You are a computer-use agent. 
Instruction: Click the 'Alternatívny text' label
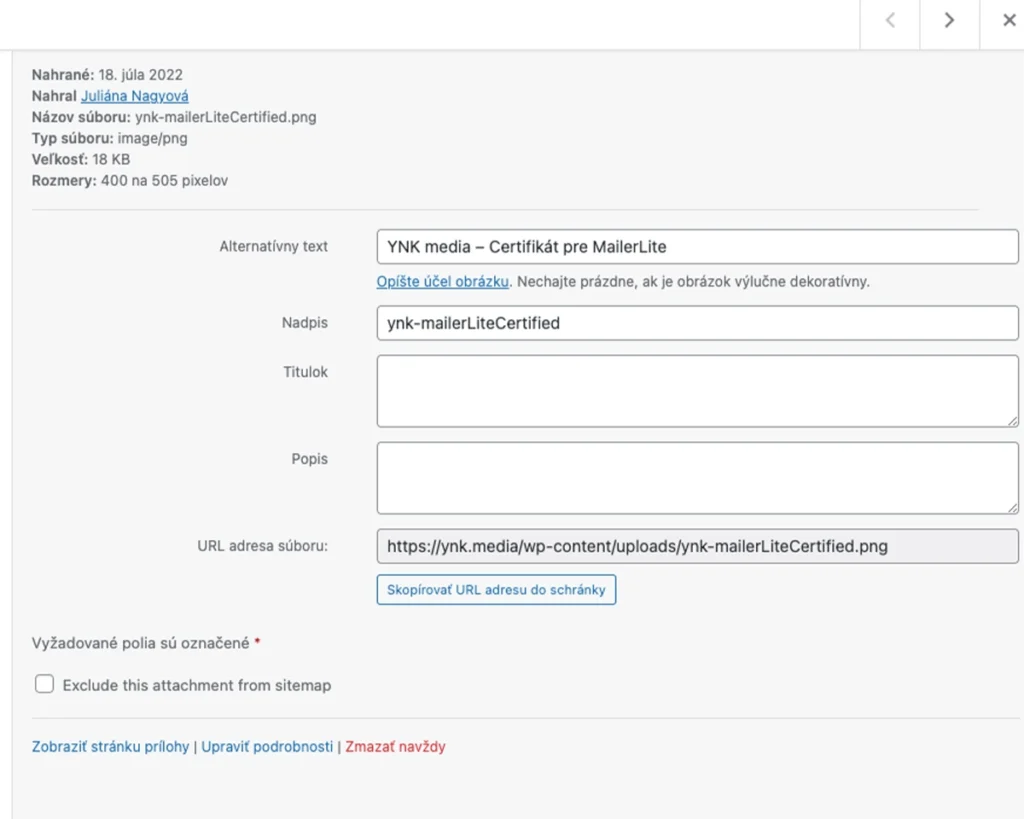tap(273, 246)
